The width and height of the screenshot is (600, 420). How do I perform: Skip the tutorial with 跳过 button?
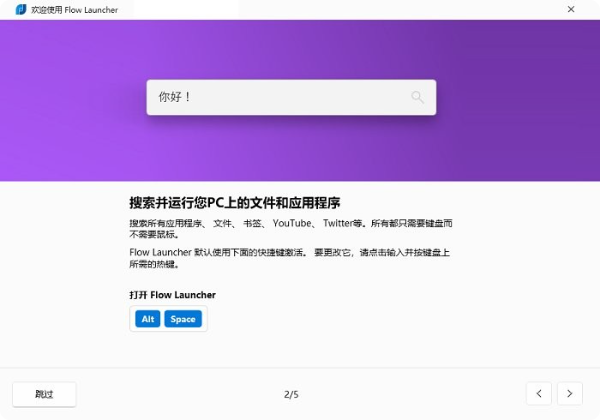44,394
